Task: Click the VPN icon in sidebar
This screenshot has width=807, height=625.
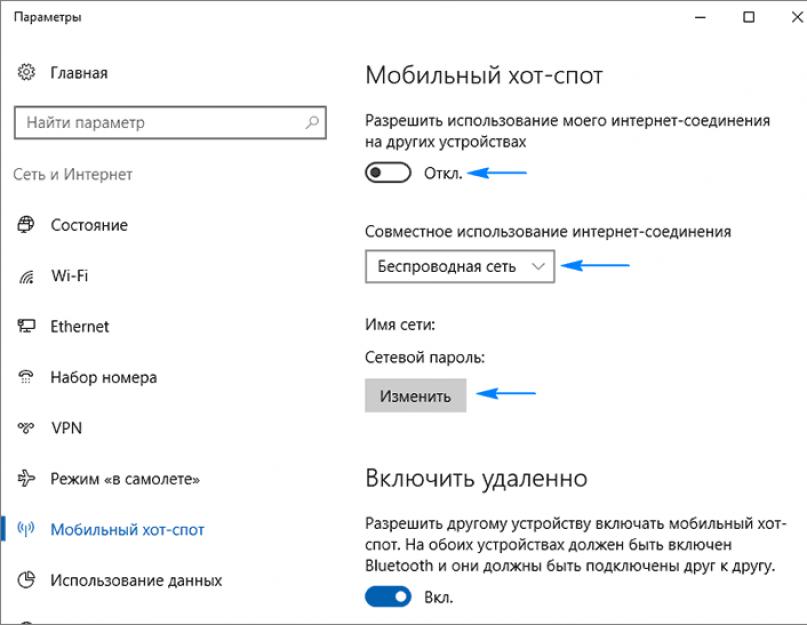Action: point(27,428)
